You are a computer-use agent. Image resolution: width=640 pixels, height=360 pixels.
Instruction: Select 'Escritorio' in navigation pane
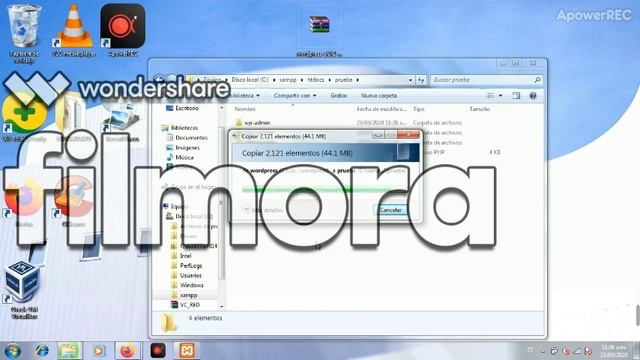tap(182, 108)
